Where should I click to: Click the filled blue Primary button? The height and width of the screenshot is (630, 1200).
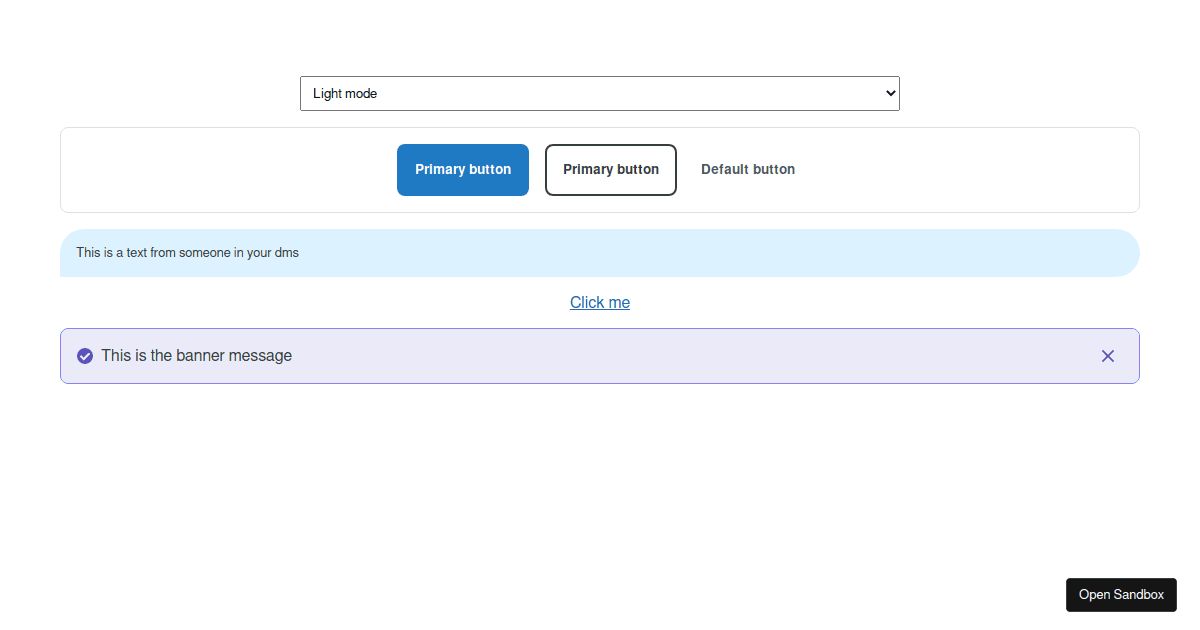tap(463, 170)
